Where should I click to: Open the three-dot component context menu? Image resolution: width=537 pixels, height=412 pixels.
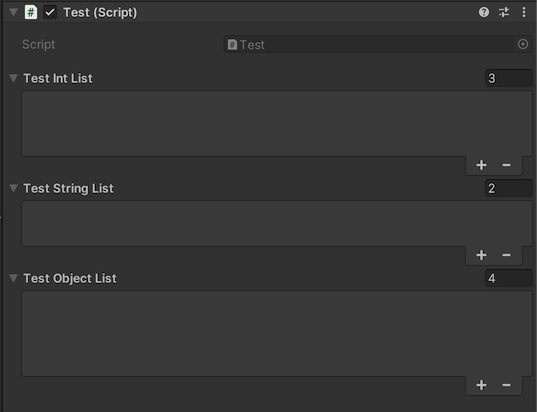524,12
